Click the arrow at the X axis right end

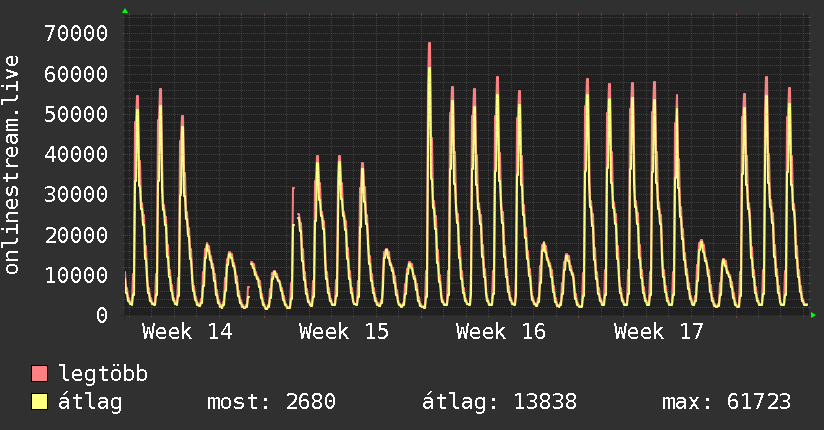coord(813,315)
